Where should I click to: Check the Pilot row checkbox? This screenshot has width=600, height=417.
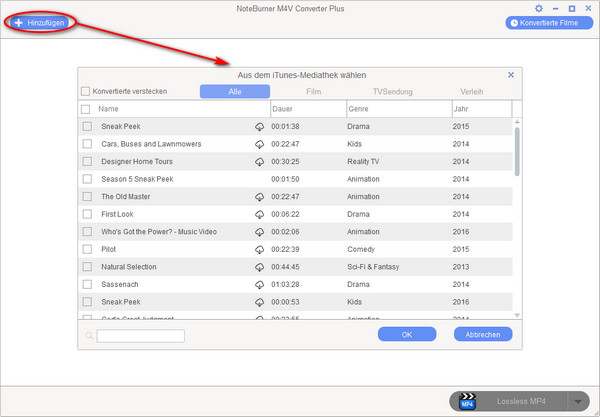coord(87,249)
